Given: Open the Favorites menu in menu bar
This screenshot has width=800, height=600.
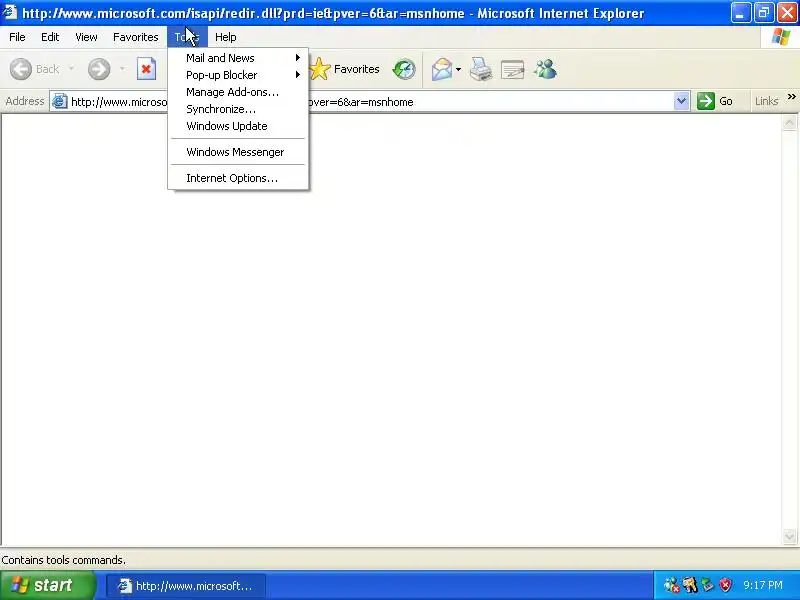Looking at the screenshot, I should click(x=136, y=37).
